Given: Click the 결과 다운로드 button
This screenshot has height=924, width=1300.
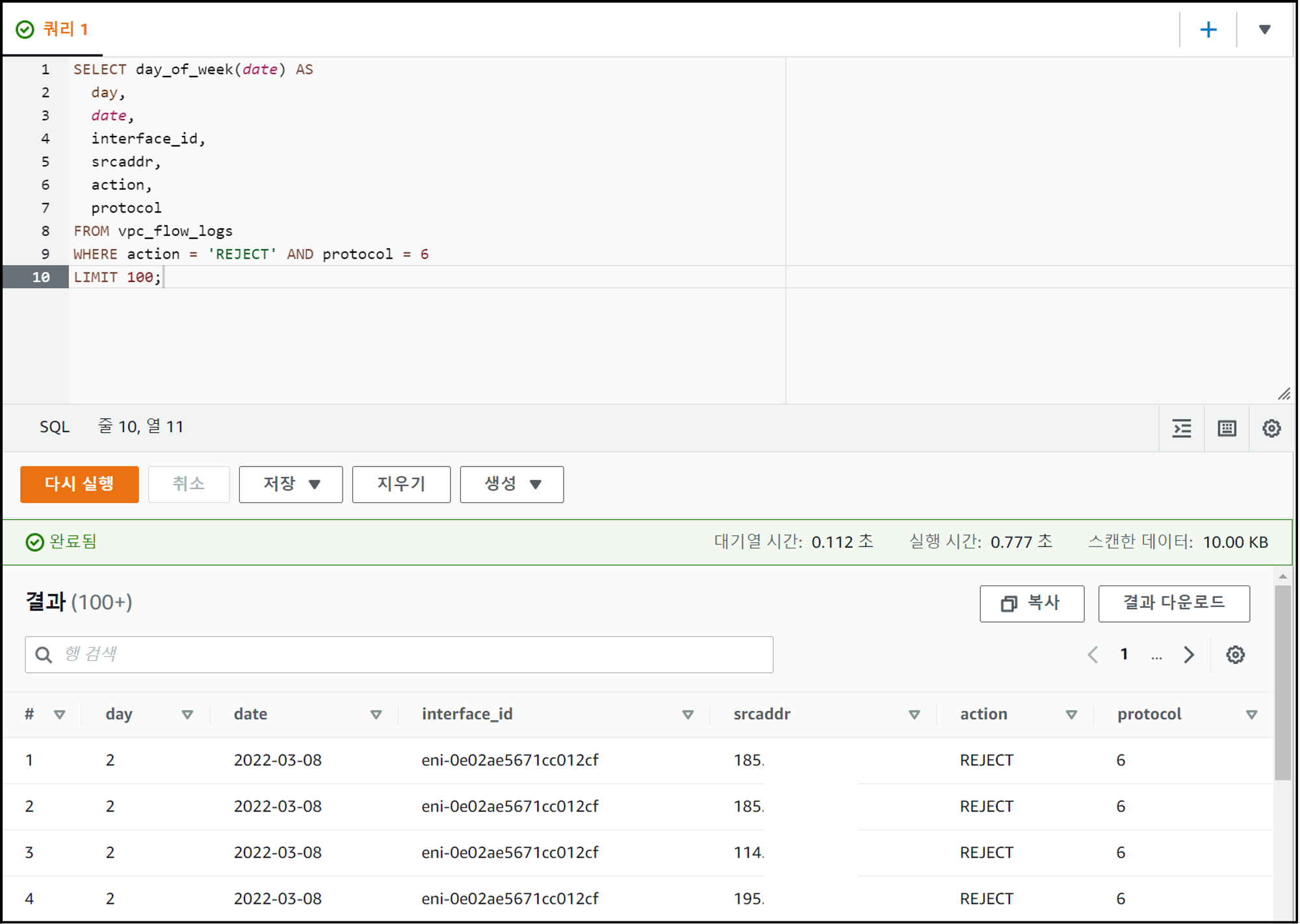Looking at the screenshot, I should 1173,604.
